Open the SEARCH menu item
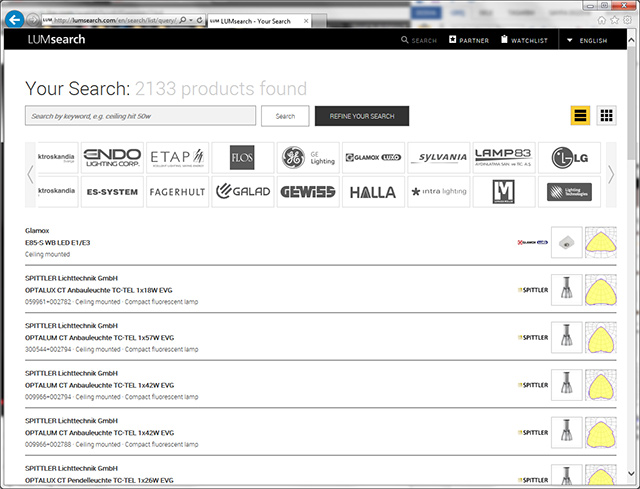640x489 pixels. pos(419,40)
